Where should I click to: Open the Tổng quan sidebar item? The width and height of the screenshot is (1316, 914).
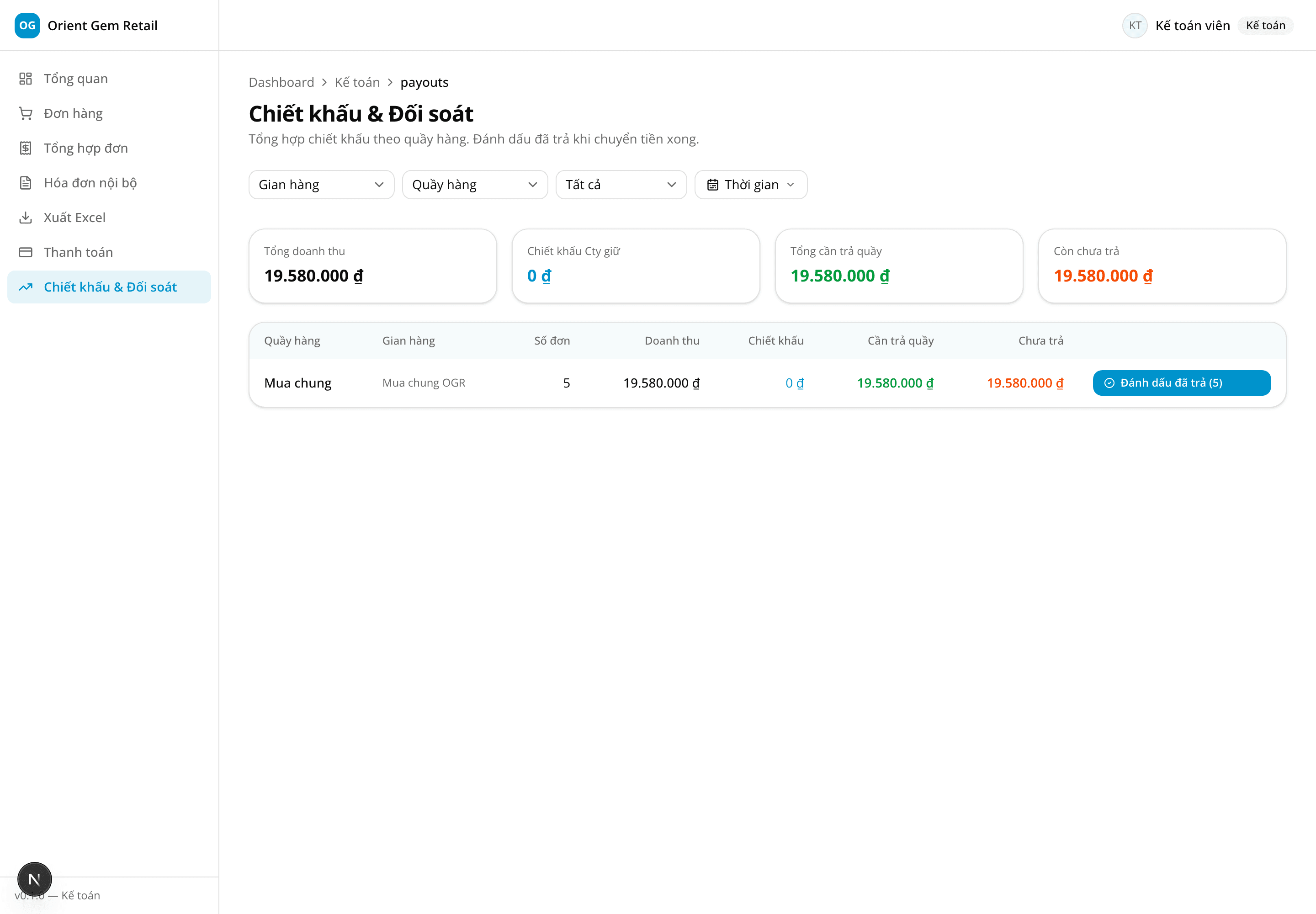point(109,79)
